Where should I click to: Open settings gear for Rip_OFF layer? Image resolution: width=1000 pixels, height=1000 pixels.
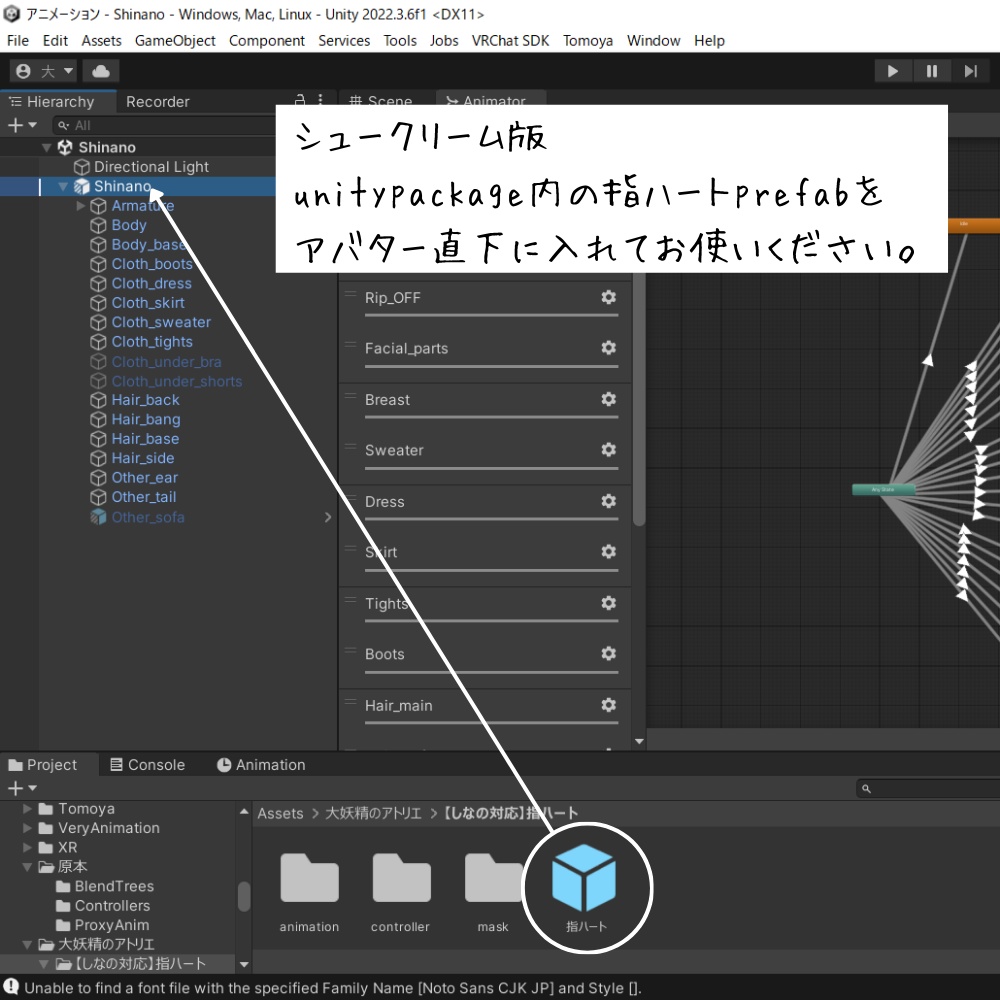point(608,297)
